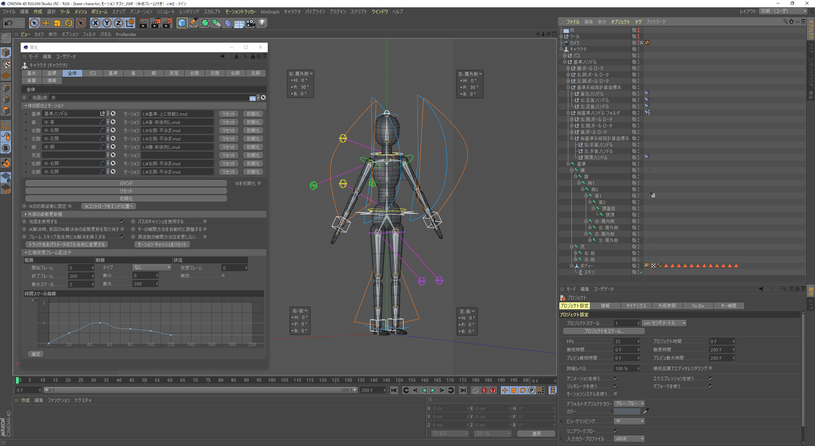Click the 開始フレーム input field

(80, 268)
